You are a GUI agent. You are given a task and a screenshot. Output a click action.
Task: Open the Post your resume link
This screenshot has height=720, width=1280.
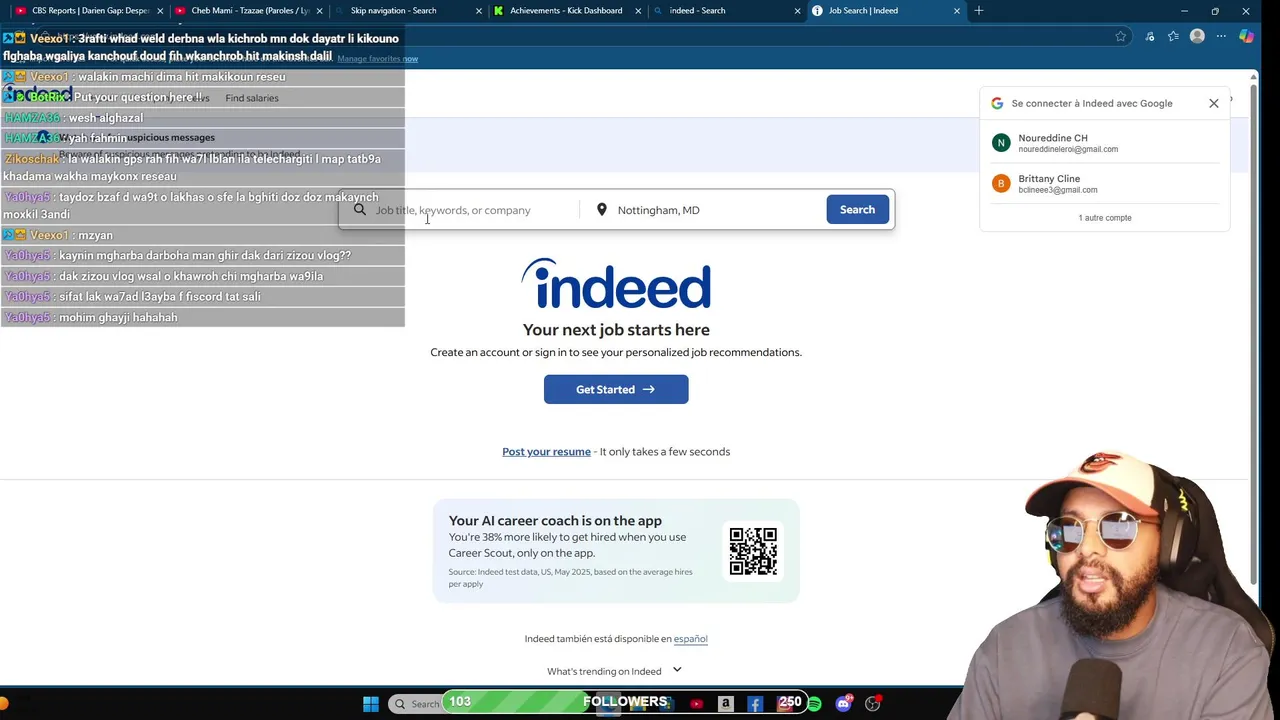click(546, 452)
